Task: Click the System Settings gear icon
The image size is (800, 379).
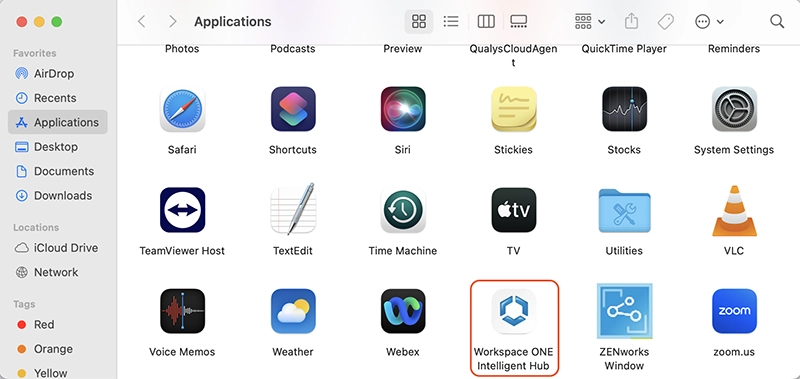Action: coord(734,109)
